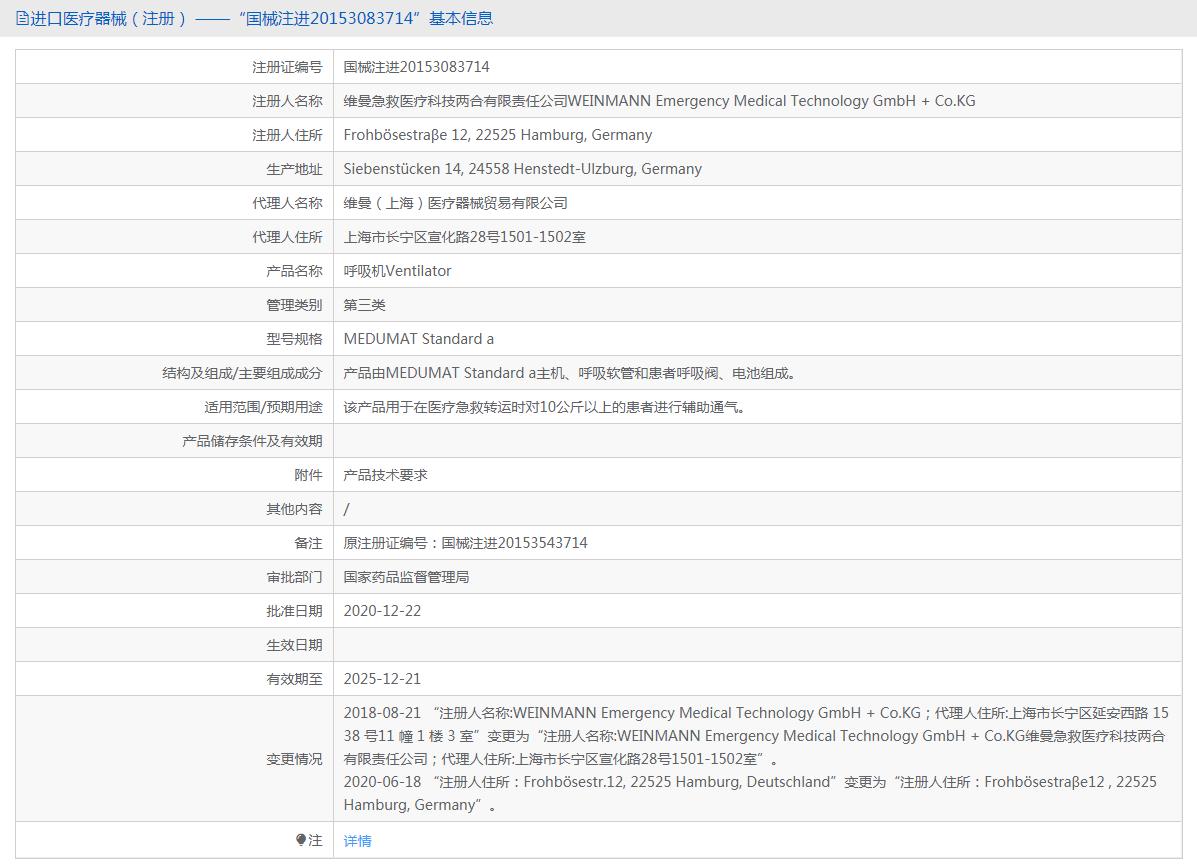Click the 注册人名称 label

click(287, 101)
